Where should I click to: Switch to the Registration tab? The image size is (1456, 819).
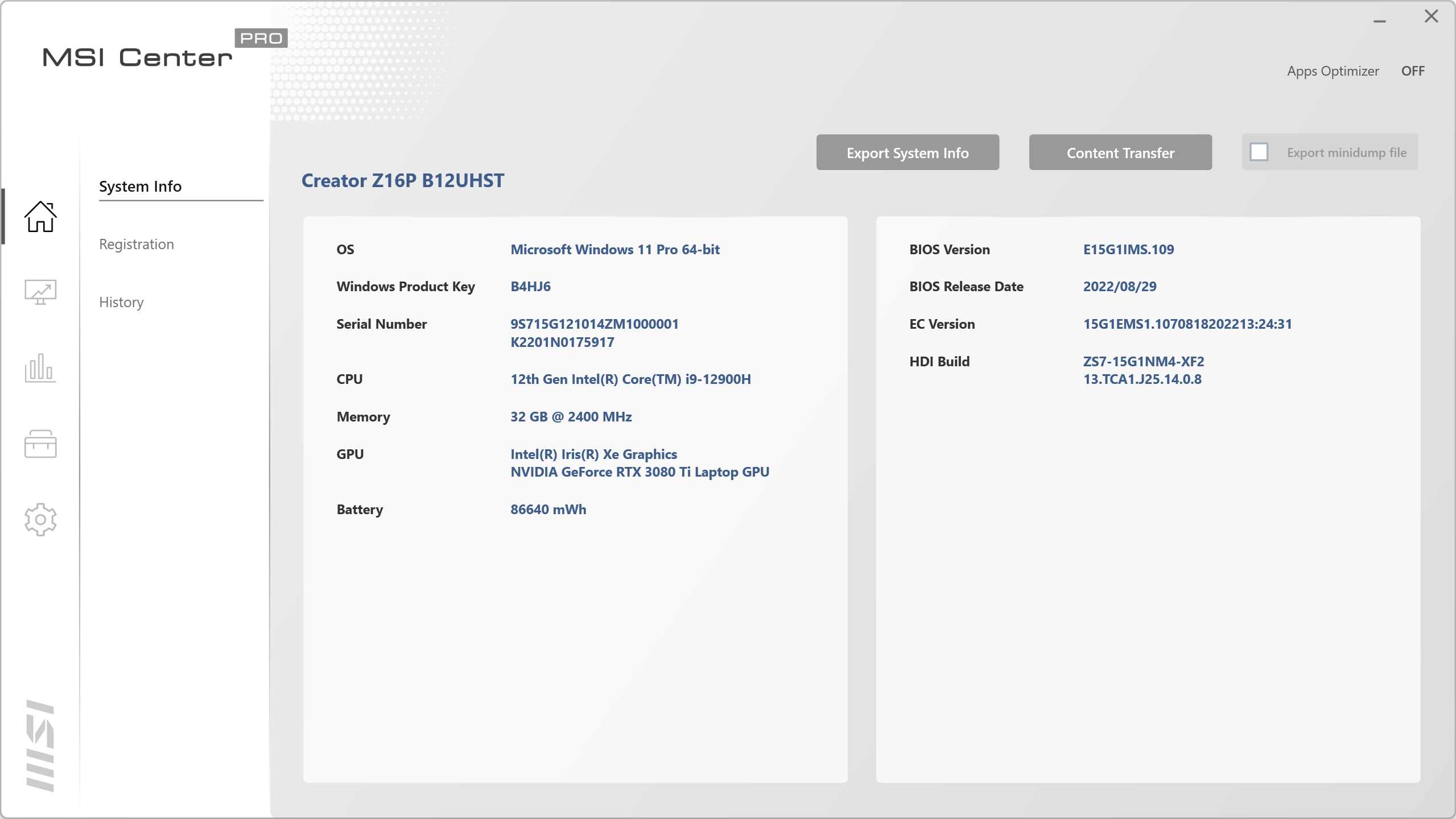point(137,245)
